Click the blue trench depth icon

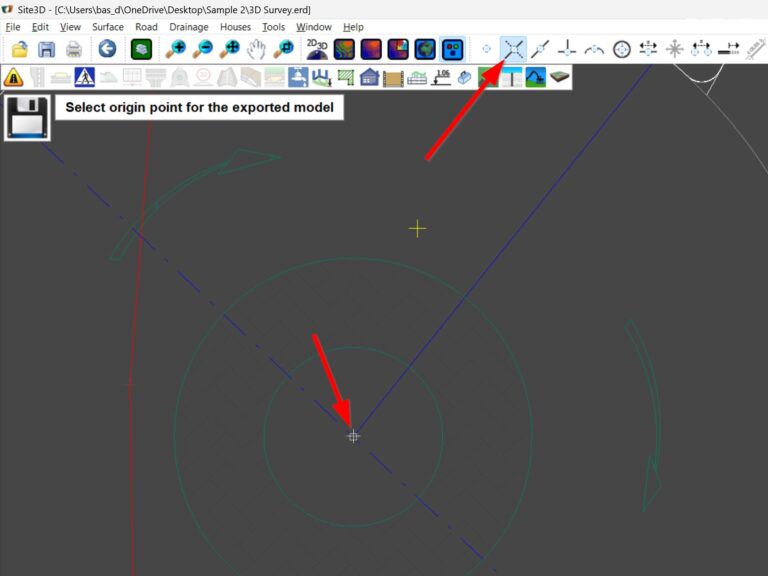pyautogui.click(x=322, y=77)
